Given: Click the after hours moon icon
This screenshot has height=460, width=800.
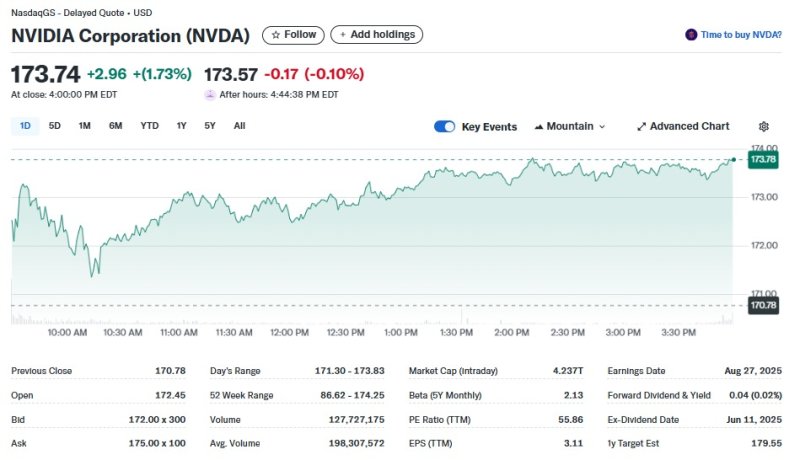Looking at the screenshot, I should coord(210,95).
